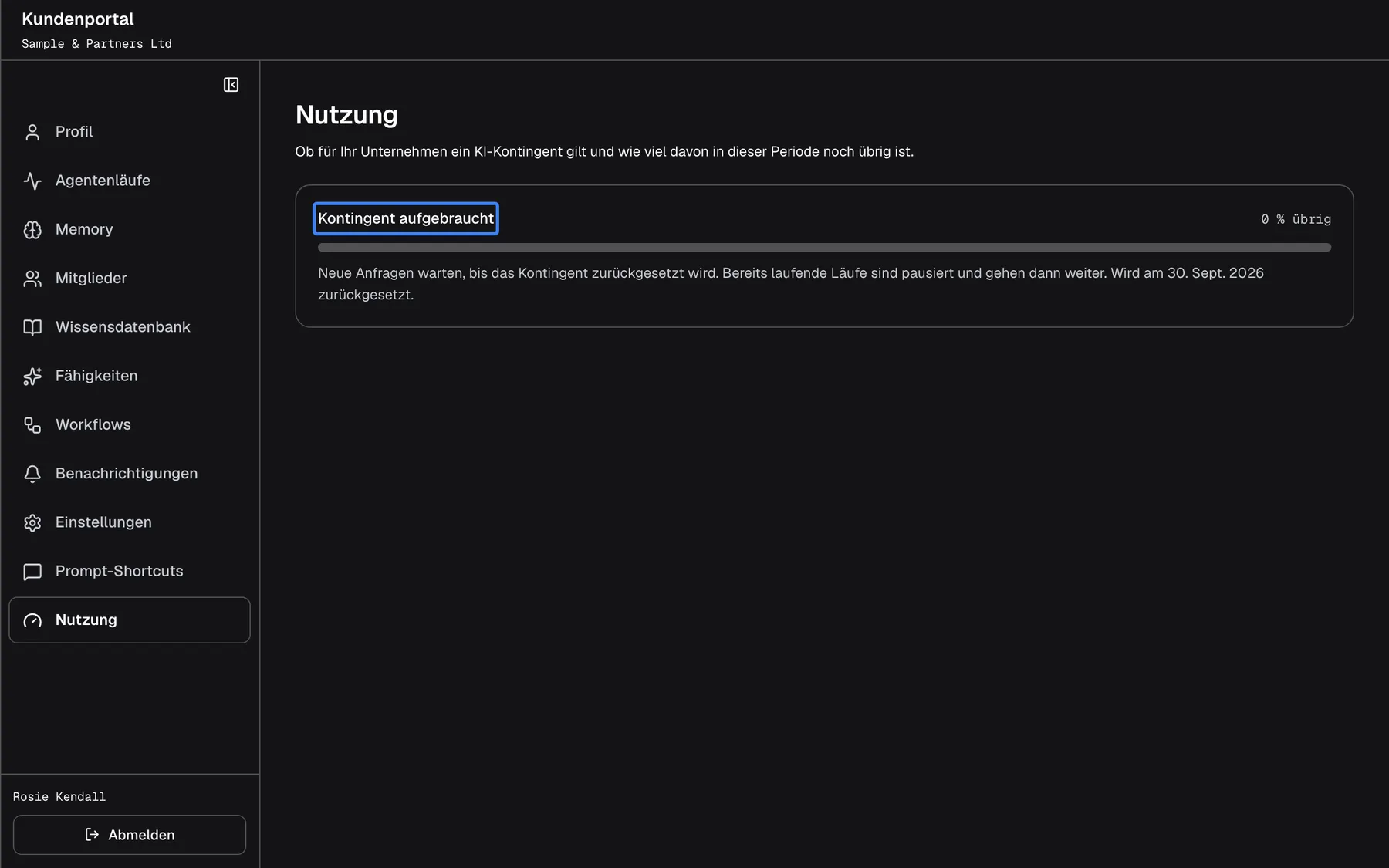Click 'Sample & Partners Ltd' company name
The height and width of the screenshot is (868, 1389).
coord(96,44)
